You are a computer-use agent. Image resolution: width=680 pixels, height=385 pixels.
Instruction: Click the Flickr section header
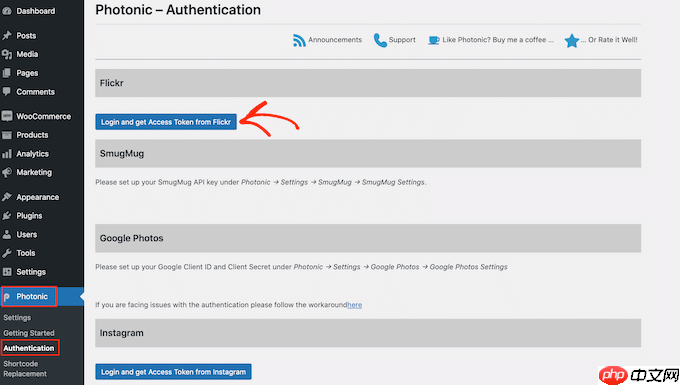368,83
